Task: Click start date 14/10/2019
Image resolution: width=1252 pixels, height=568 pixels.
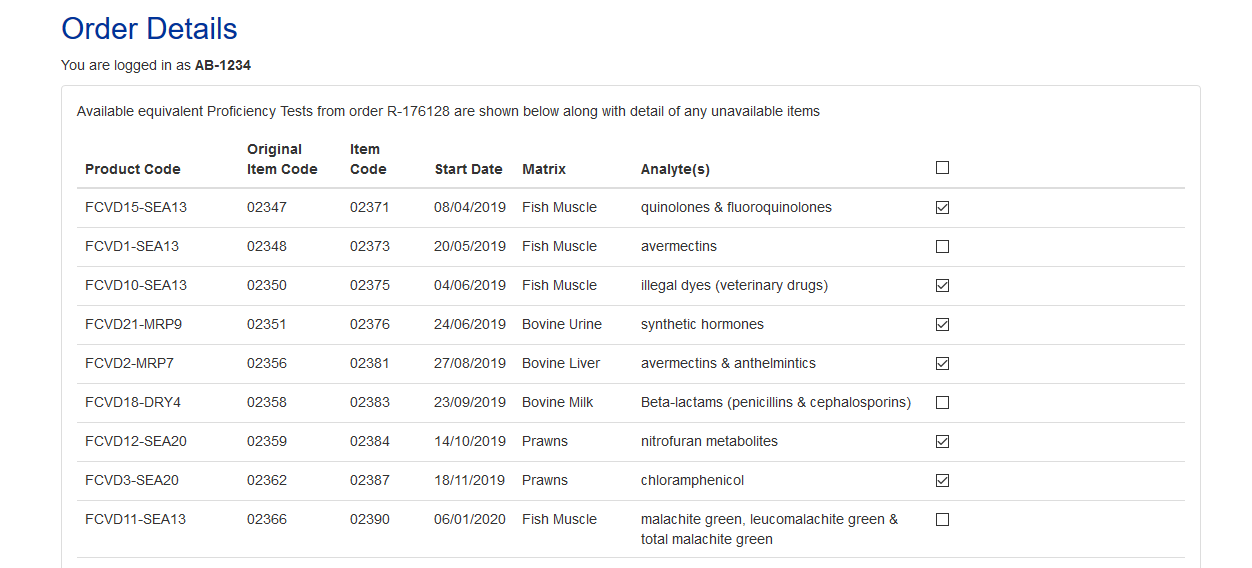Action: tap(470, 441)
